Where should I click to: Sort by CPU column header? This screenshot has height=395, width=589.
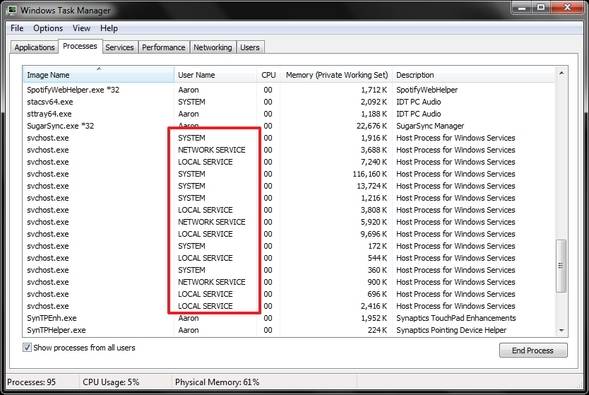268,75
